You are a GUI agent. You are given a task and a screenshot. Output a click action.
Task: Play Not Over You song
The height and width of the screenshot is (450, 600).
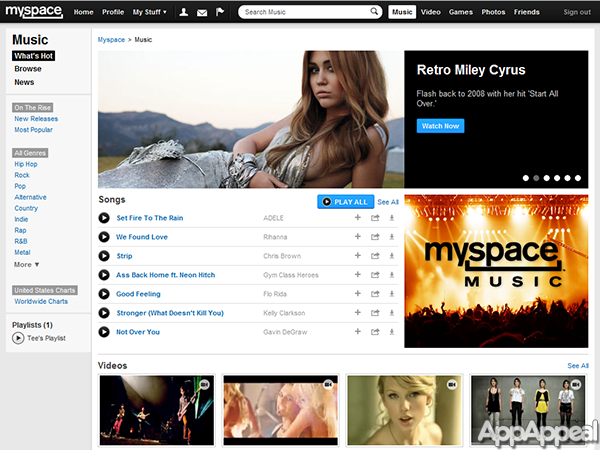[x=104, y=332]
